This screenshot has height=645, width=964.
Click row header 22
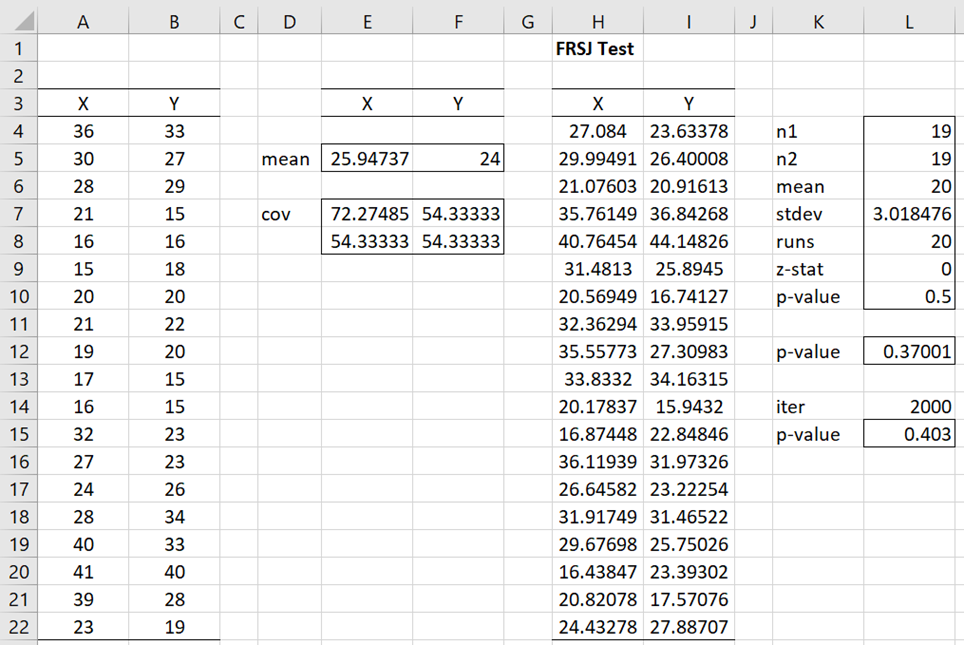pos(19,626)
